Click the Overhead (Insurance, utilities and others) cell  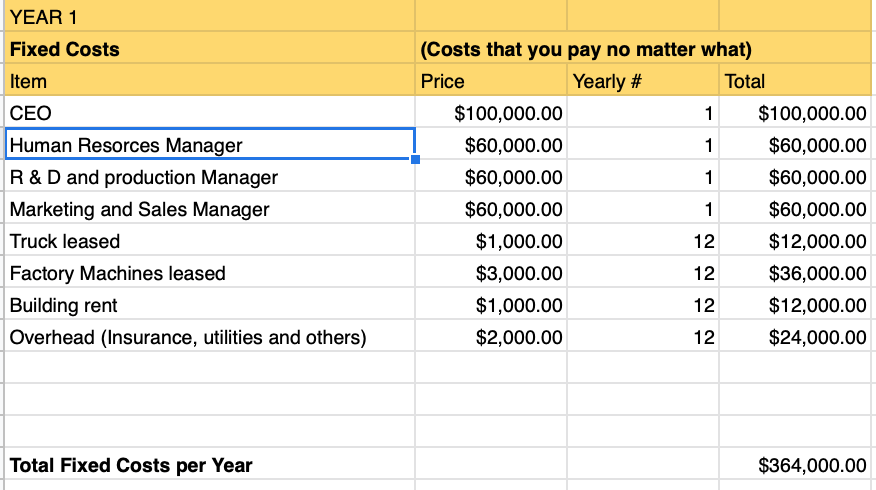tap(210, 336)
